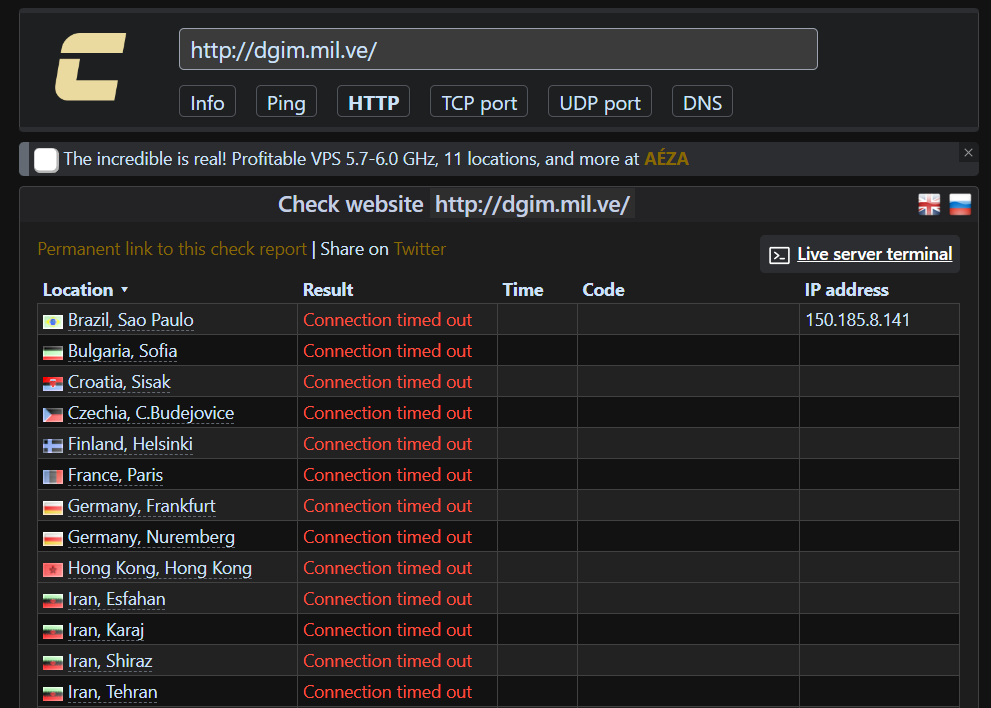Viewport: 991px width, 708px height.
Task: Click the Hong Kong flag icon
Action: pos(52,570)
